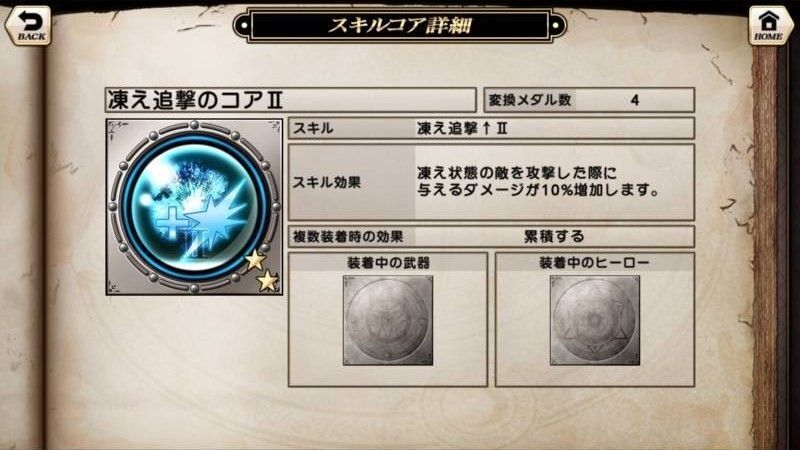Viewport: 800px width, 450px height.
Task: Click the upper gold star on the core
Action: [255, 260]
